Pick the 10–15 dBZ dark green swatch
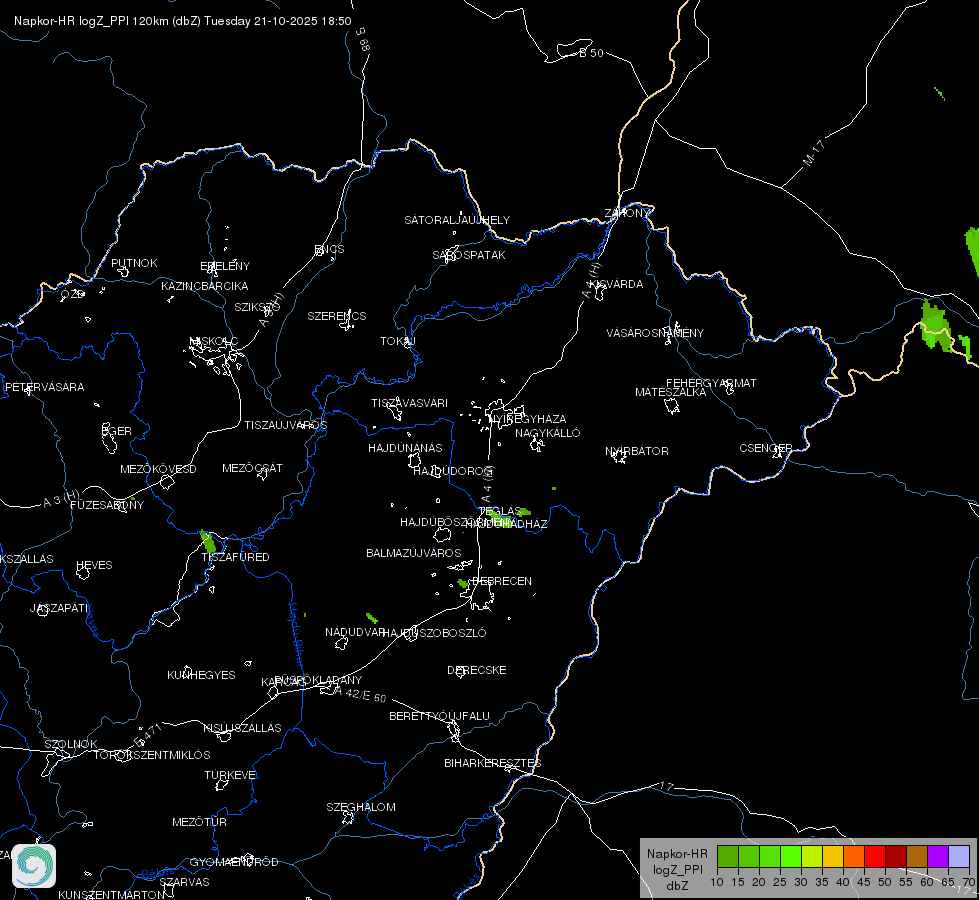The width and height of the screenshot is (979, 900). tap(727, 856)
